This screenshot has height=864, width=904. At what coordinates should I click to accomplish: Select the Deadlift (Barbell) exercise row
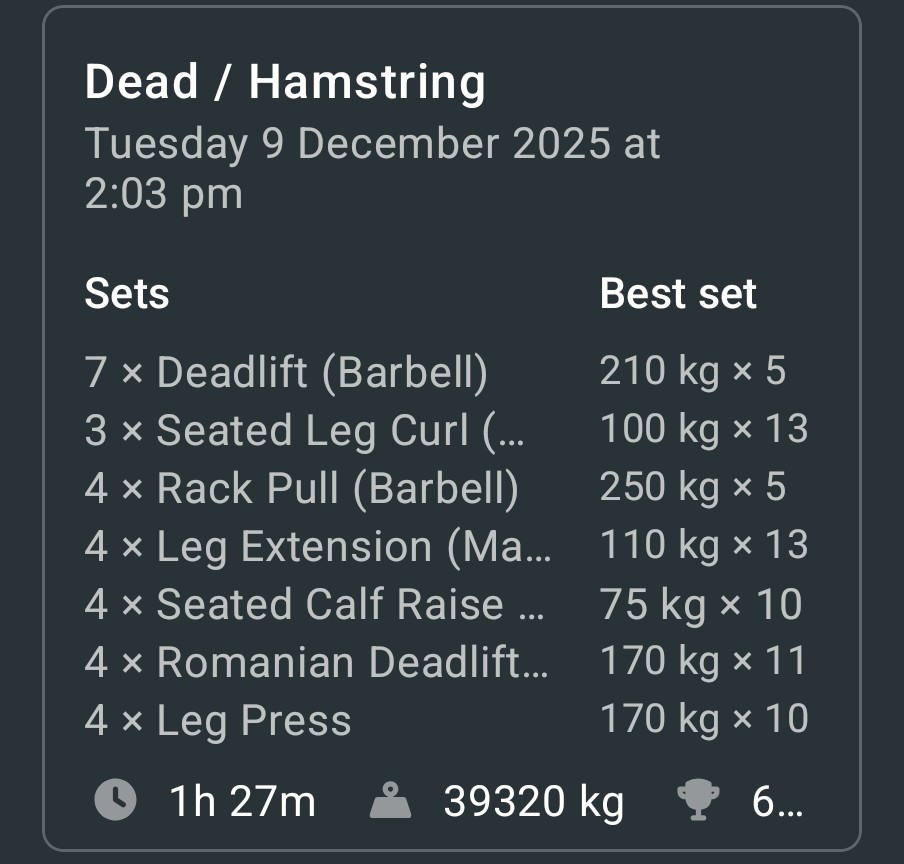pyautogui.click(x=286, y=372)
